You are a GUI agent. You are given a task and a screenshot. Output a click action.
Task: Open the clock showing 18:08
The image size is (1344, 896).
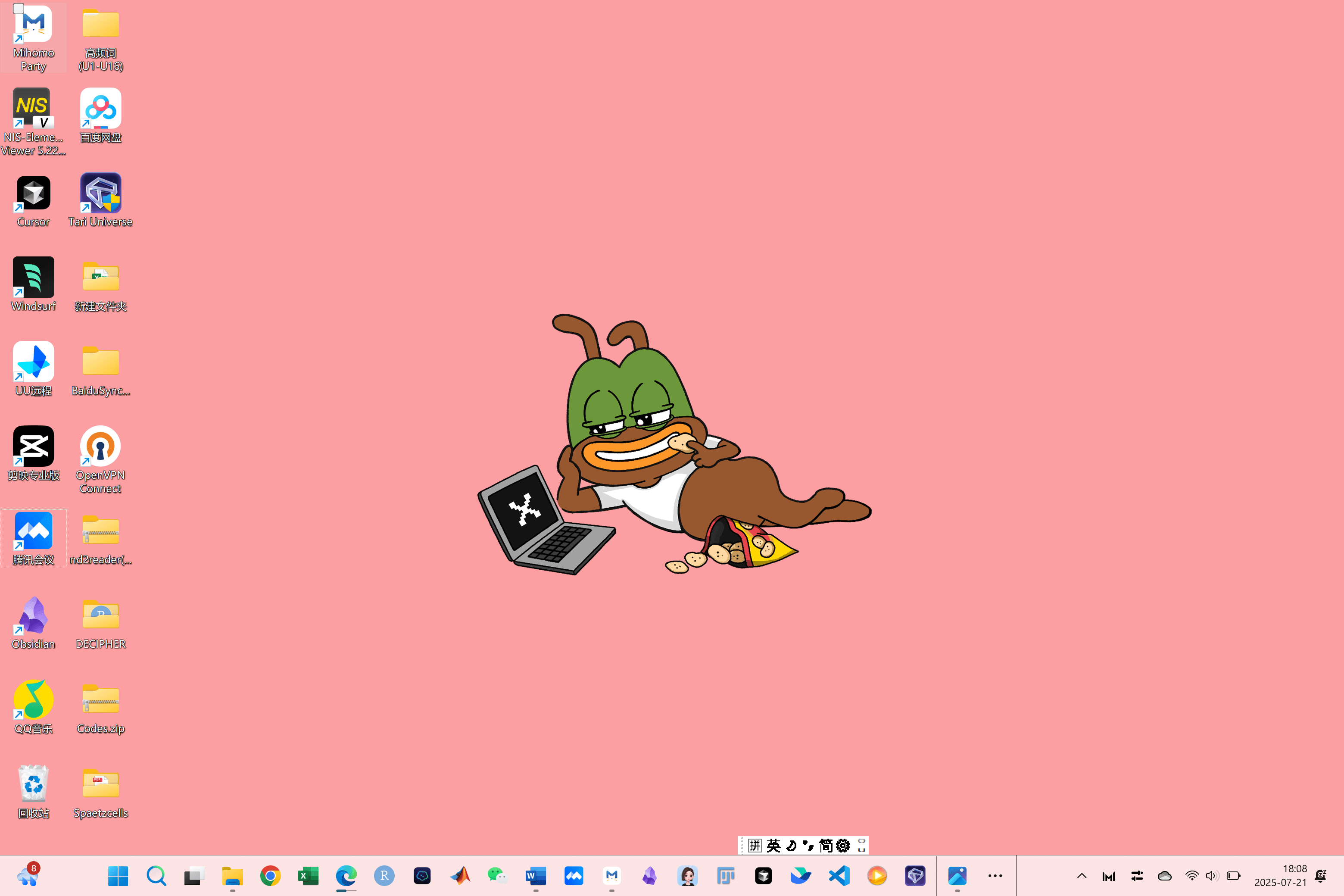[x=1281, y=875]
